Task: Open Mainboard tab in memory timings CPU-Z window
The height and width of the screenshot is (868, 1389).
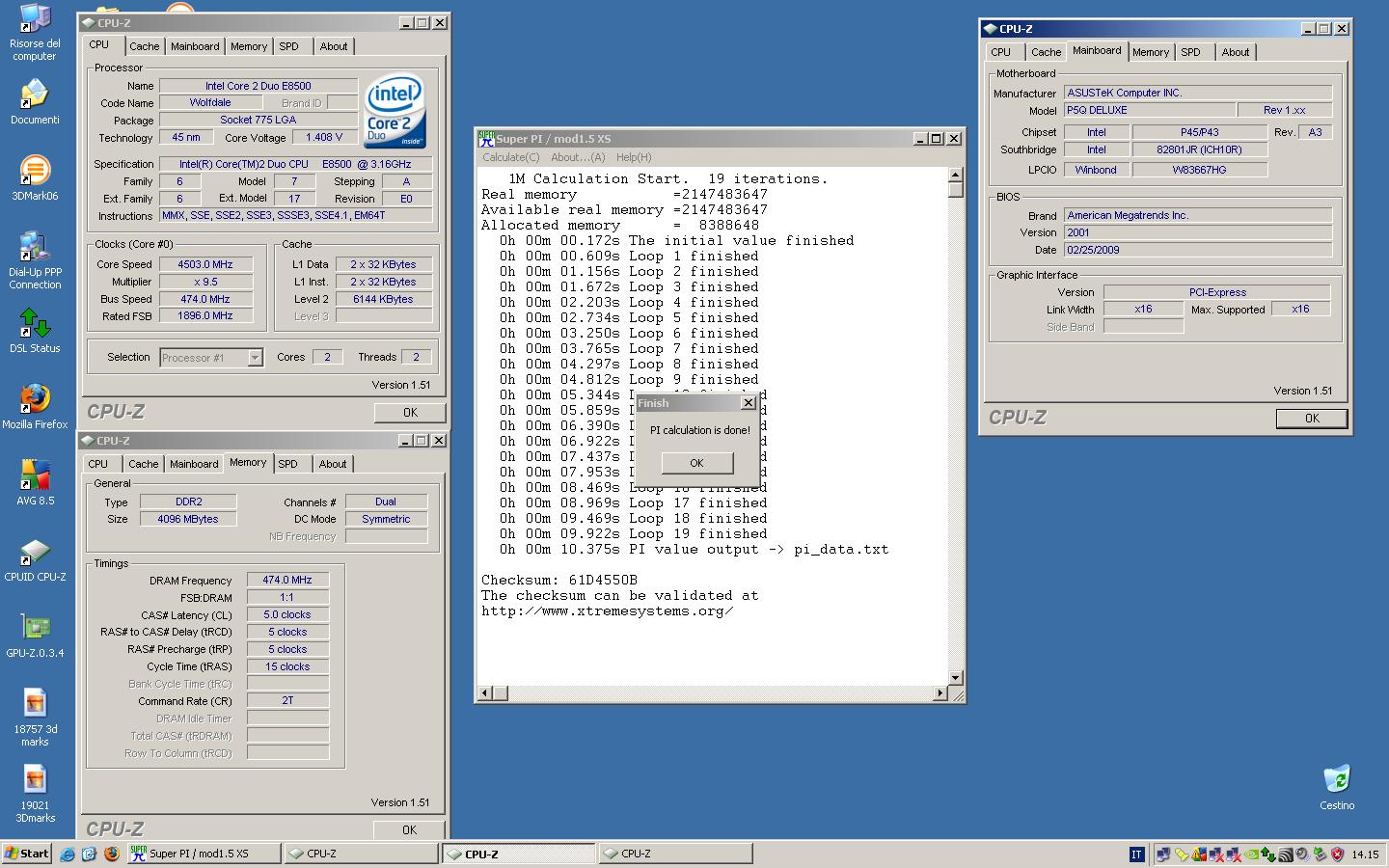Action: click(194, 464)
